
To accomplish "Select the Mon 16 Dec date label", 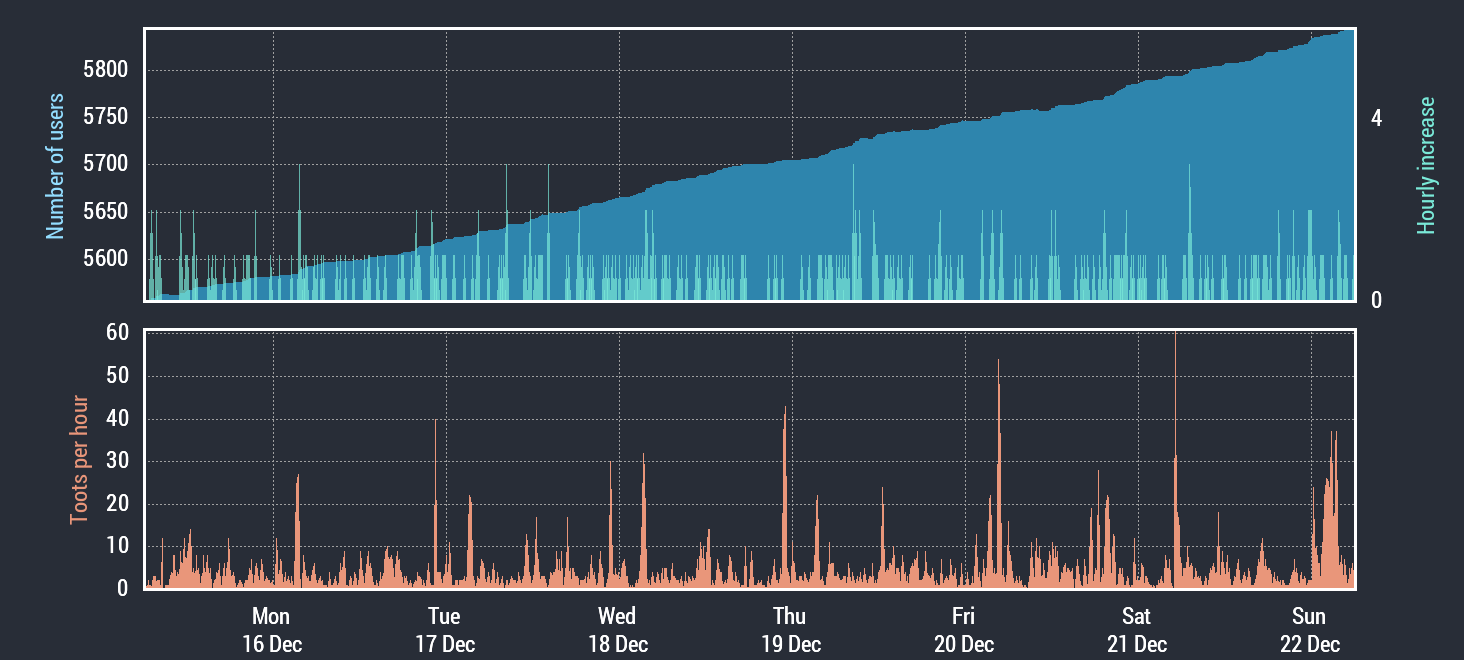I will click(x=271, y=629).
